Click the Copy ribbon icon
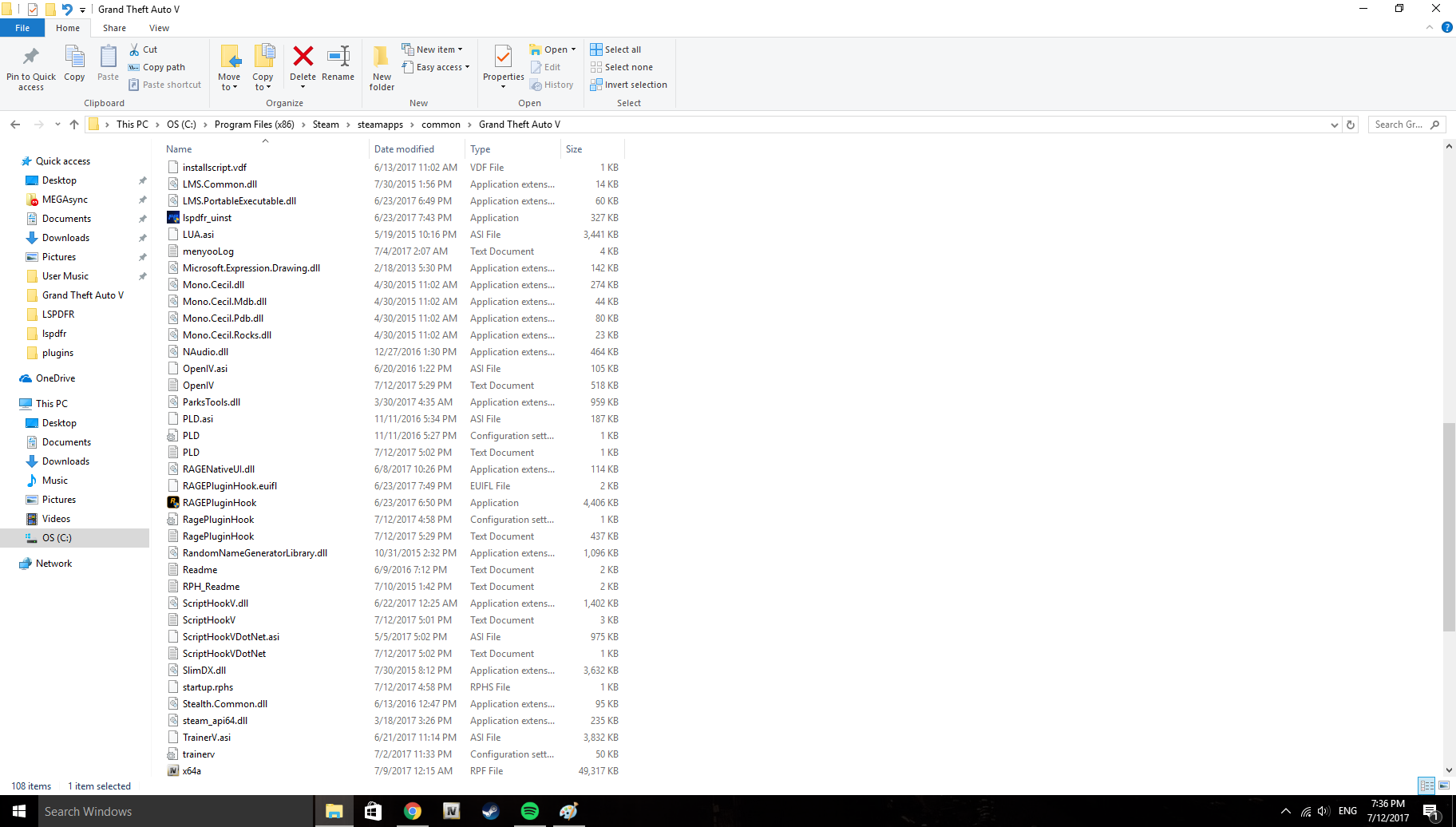1456x827 pixels. coord(74,63)
